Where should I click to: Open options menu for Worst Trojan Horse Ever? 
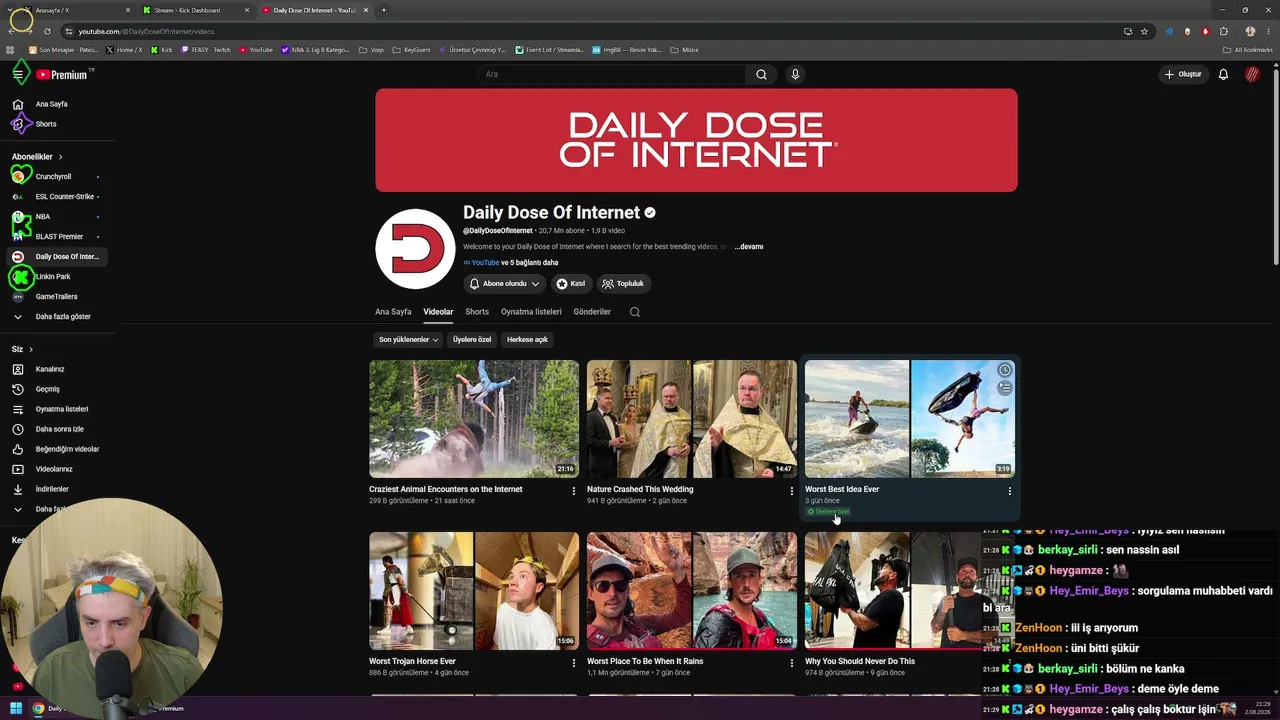[574, 663]
